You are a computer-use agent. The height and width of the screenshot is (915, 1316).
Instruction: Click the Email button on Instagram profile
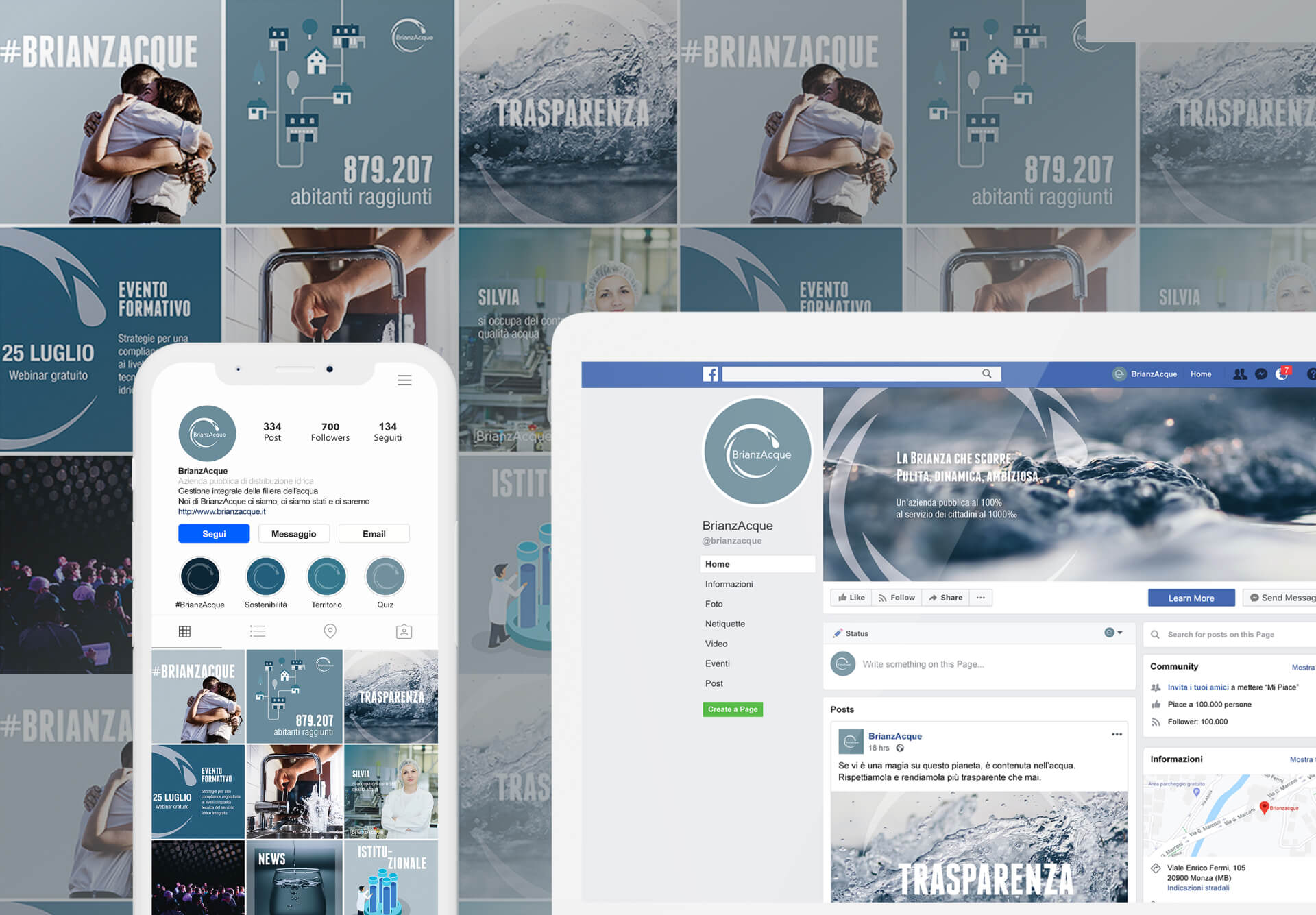pos(374,534)
